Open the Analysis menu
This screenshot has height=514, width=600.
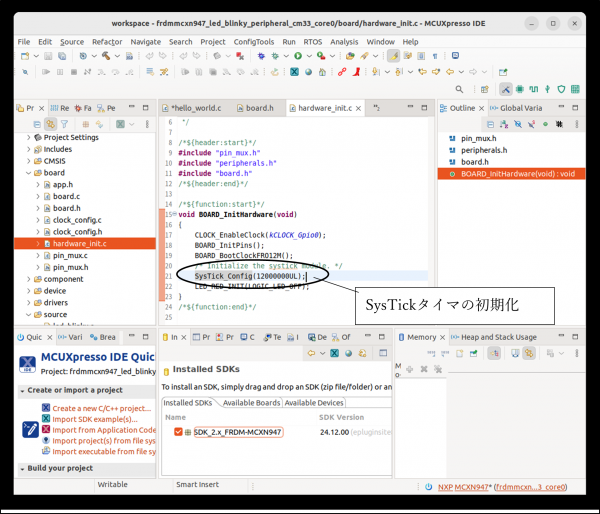point(344,42)
